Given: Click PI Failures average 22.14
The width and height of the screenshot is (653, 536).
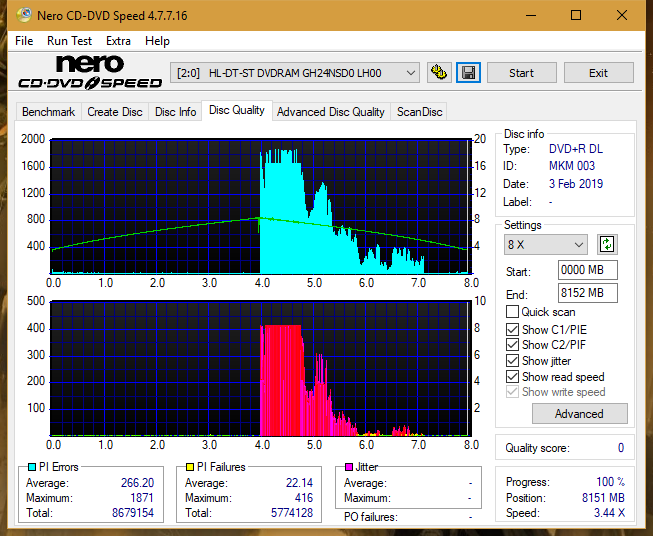Looking at the screenshot, I should pyautogui.click(x=299, y=483).
